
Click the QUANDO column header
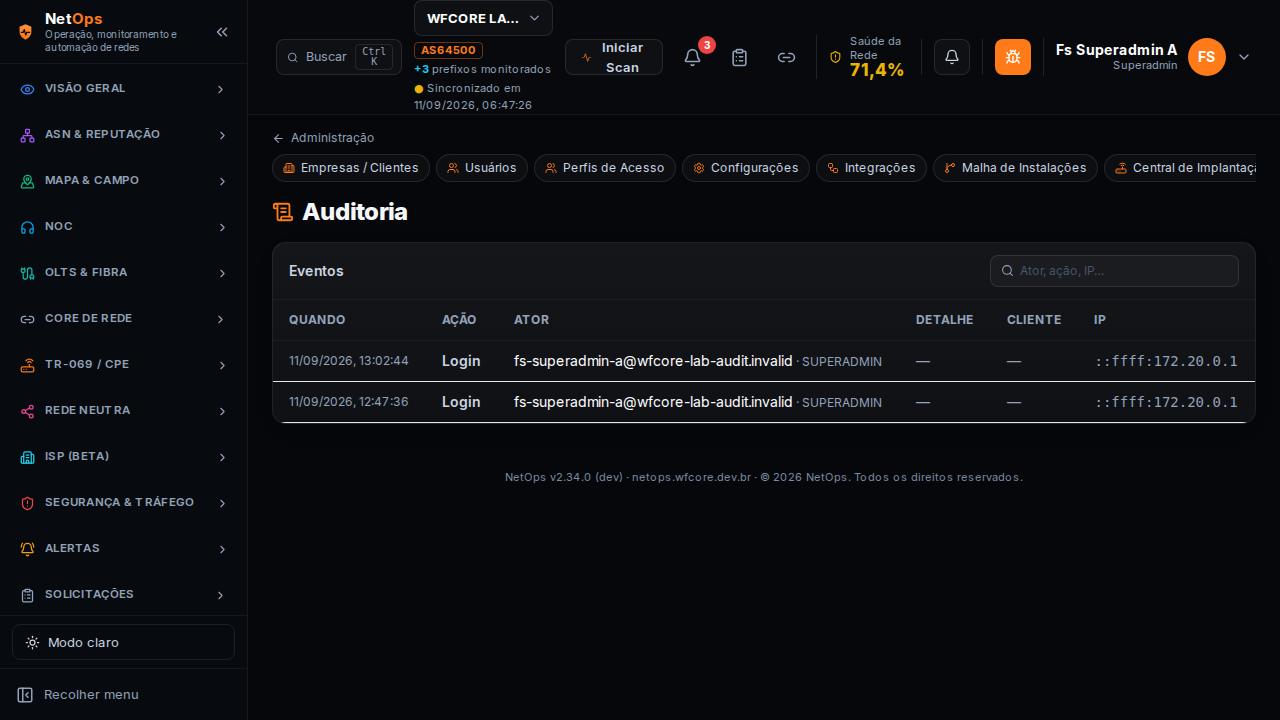317,320
